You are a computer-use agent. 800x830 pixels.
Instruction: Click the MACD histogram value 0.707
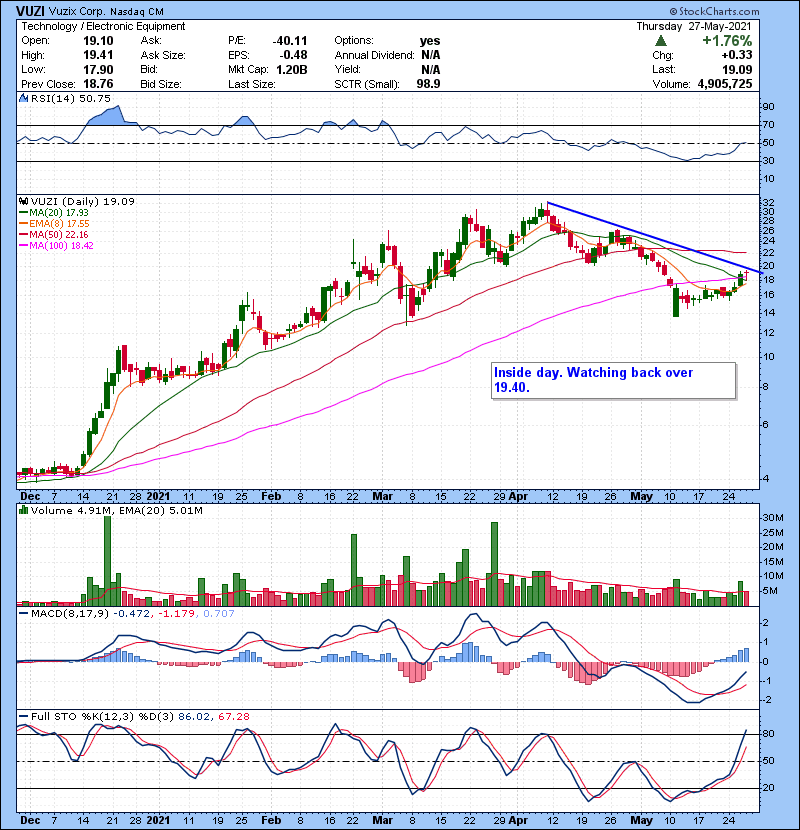(x=219, y=614)
